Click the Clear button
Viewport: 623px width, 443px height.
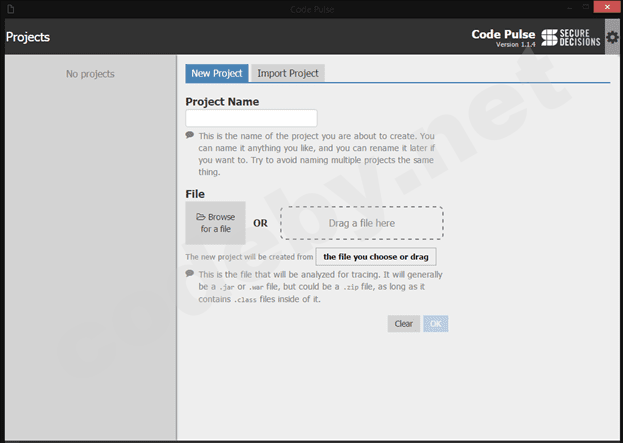404,324
